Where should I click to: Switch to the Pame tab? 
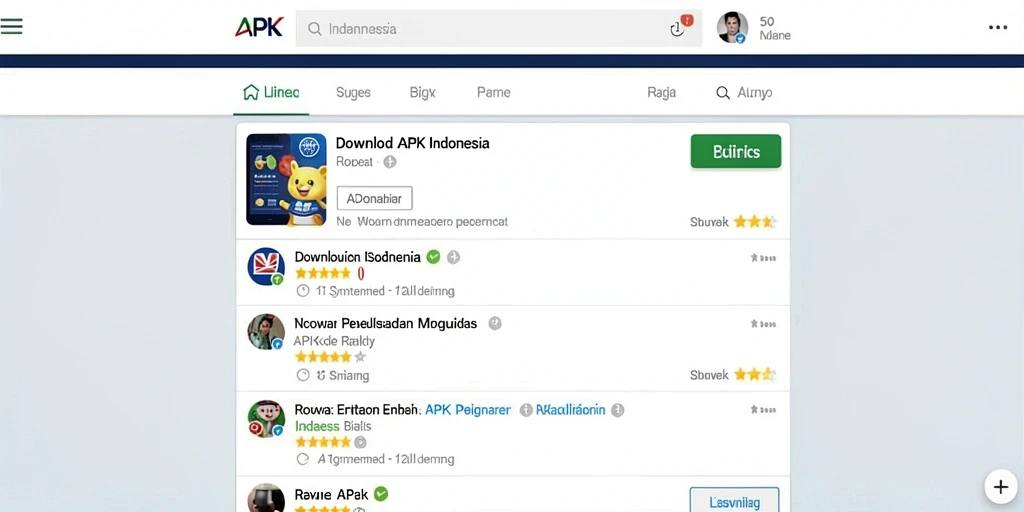[494, 93]
